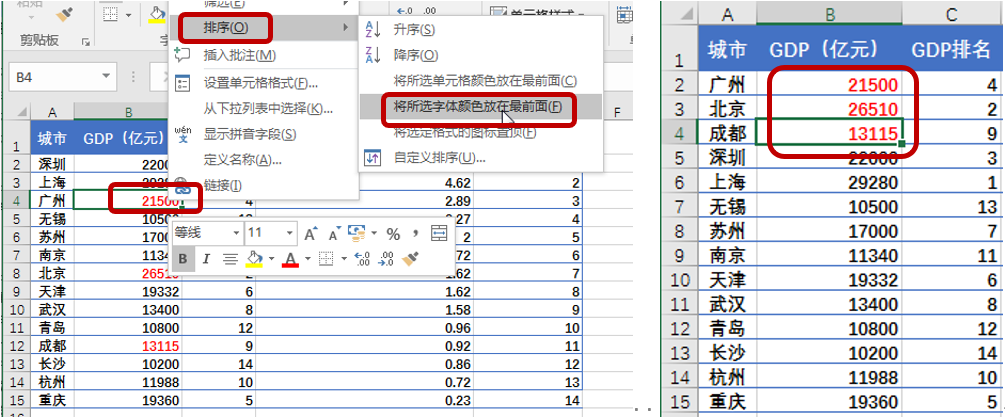
Task: Toggle Italic in the mini toolbar
Action: pyautogui.click(x=206, y=259)
